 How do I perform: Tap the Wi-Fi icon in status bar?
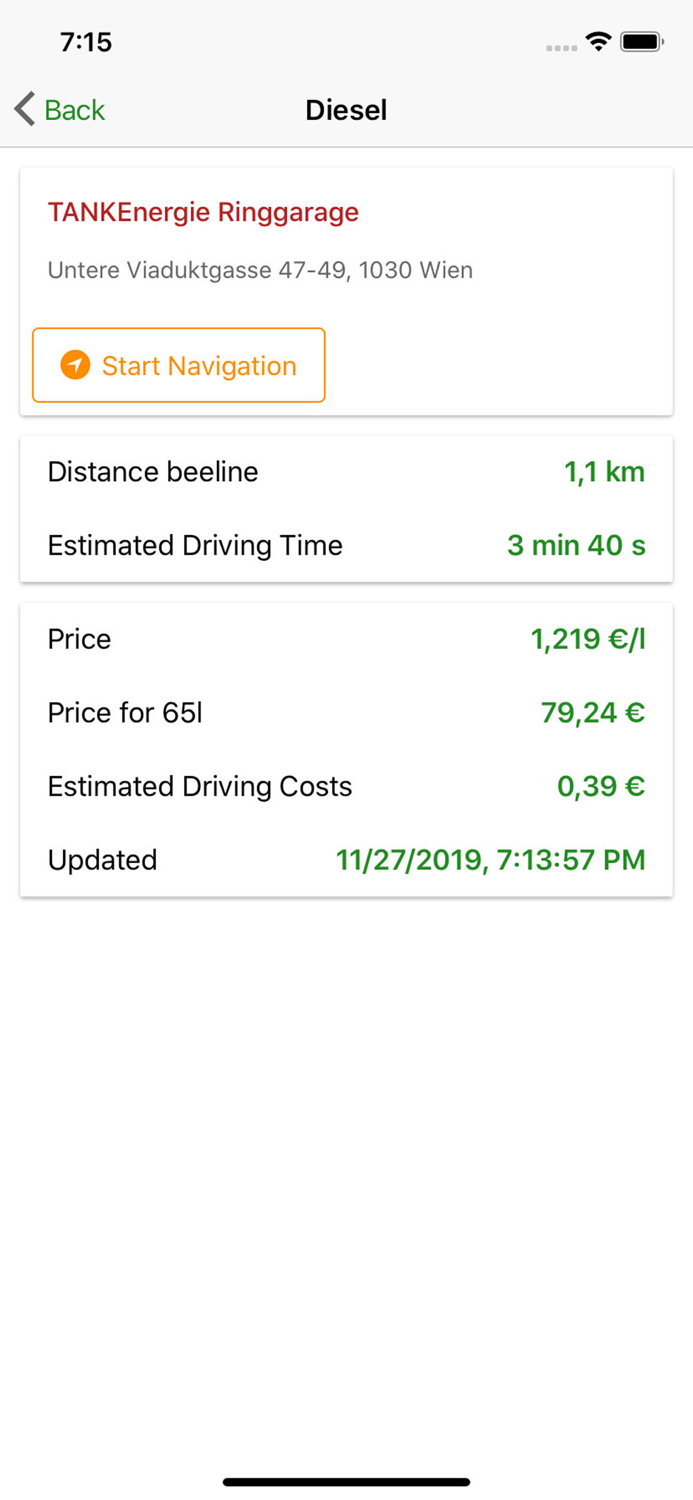(x=598, y=41)
